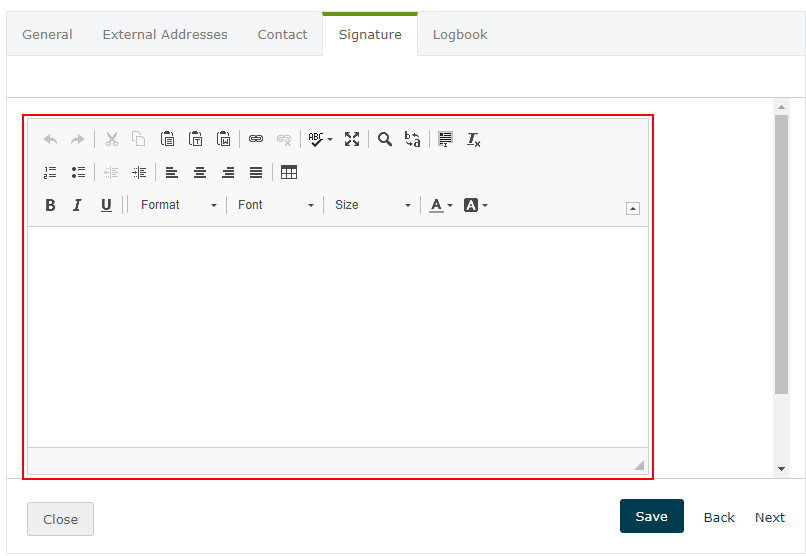The height and width of the screenshot is (556, 806).
Task: Toggle Italic formatting
Action: click(x=77, y=205)
